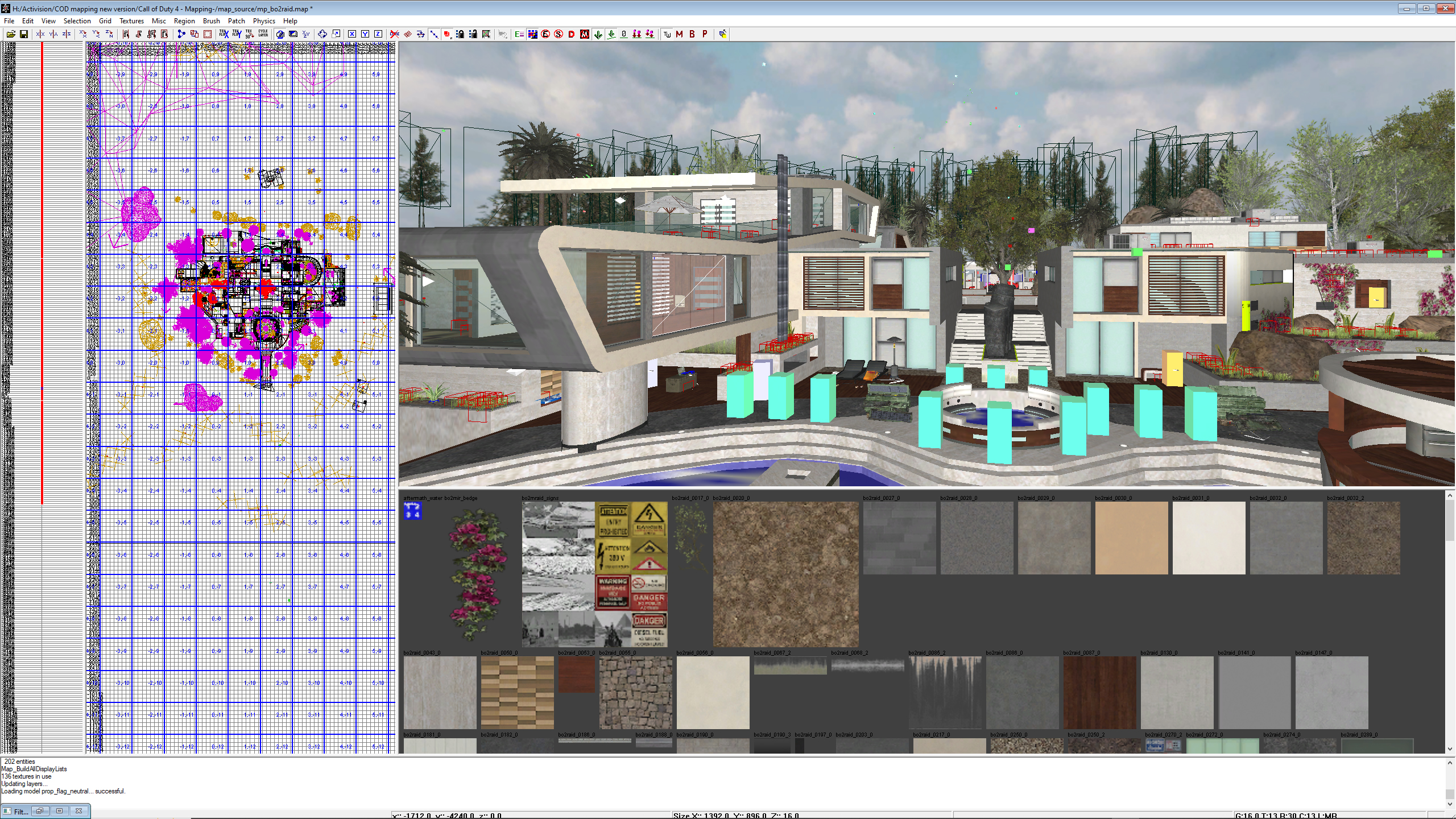Click the console panel vertical scrollbar
This screenshot has width=1456, height=819.
[1450, 783]
